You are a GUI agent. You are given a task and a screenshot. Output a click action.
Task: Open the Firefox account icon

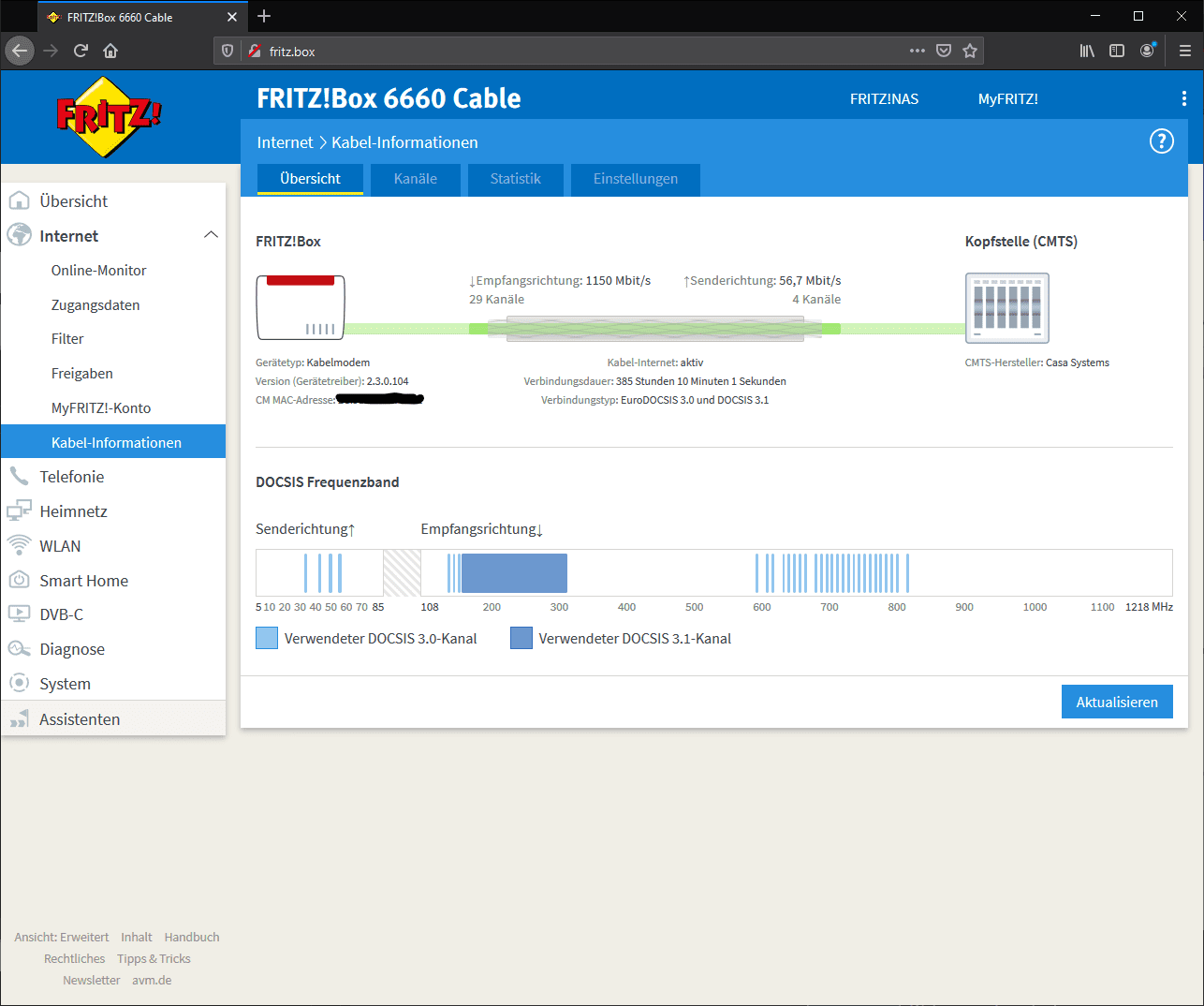[x=1148, y=50]
